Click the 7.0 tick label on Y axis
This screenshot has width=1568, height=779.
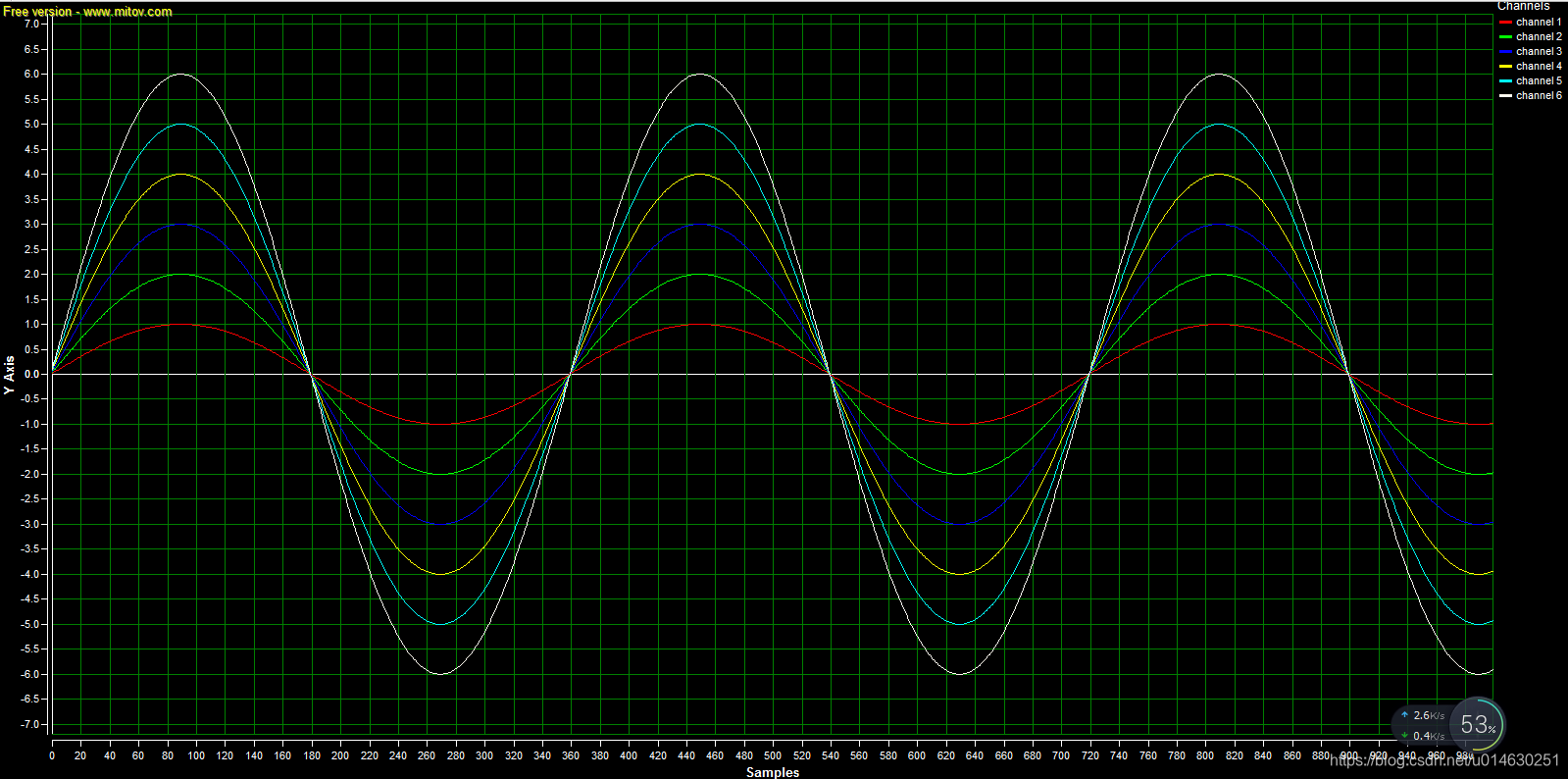(x=31, y=24)
